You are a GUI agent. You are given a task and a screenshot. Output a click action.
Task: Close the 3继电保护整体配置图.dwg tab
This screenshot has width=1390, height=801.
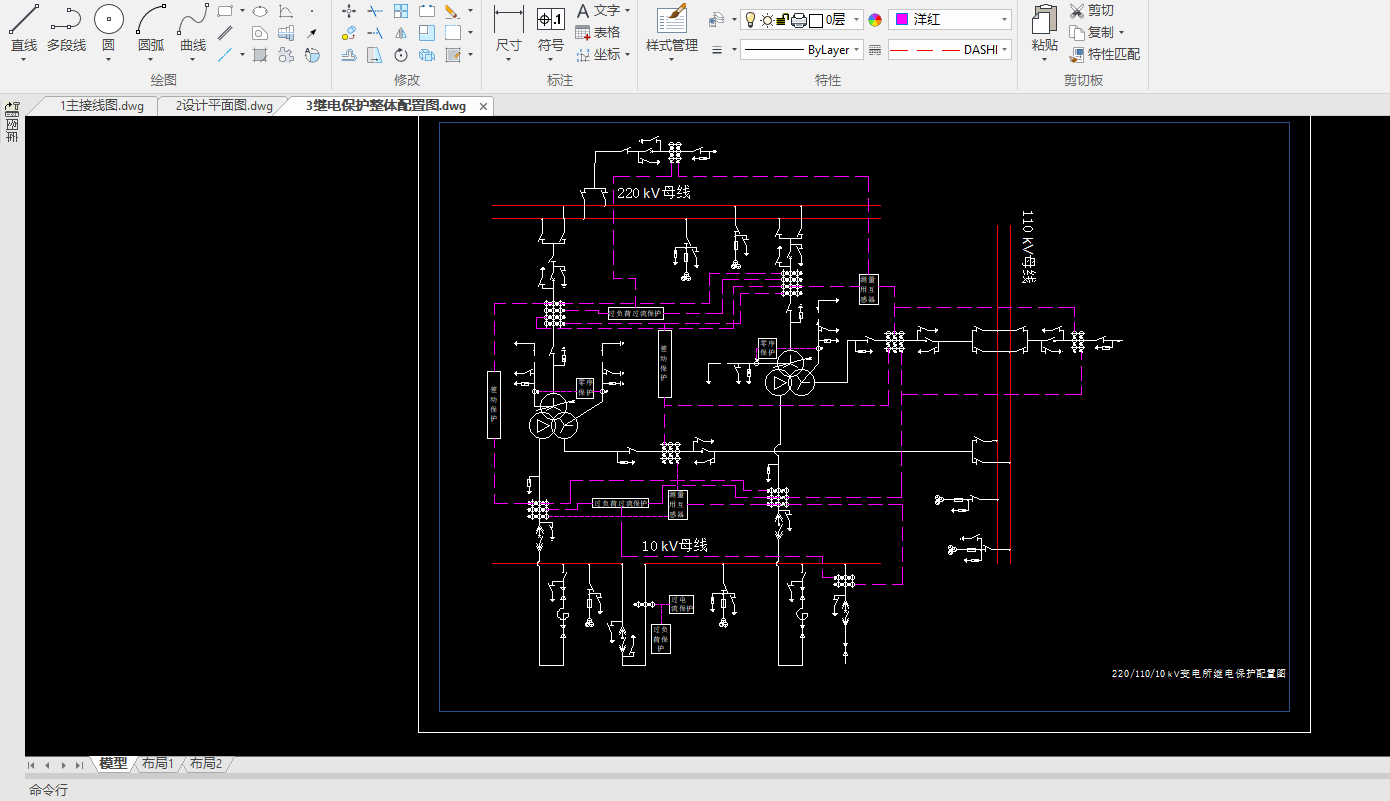(483, 106)
